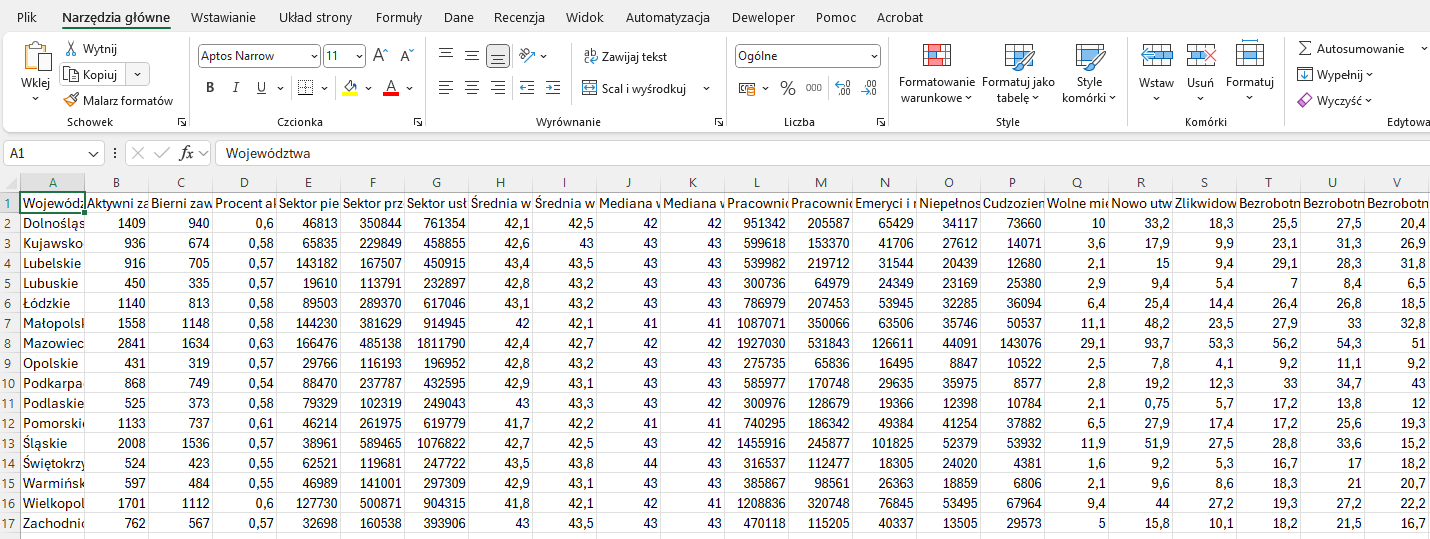Toggle bold formatting
The width and height of the screenshot is (1430, 539).
coord(210,88)
